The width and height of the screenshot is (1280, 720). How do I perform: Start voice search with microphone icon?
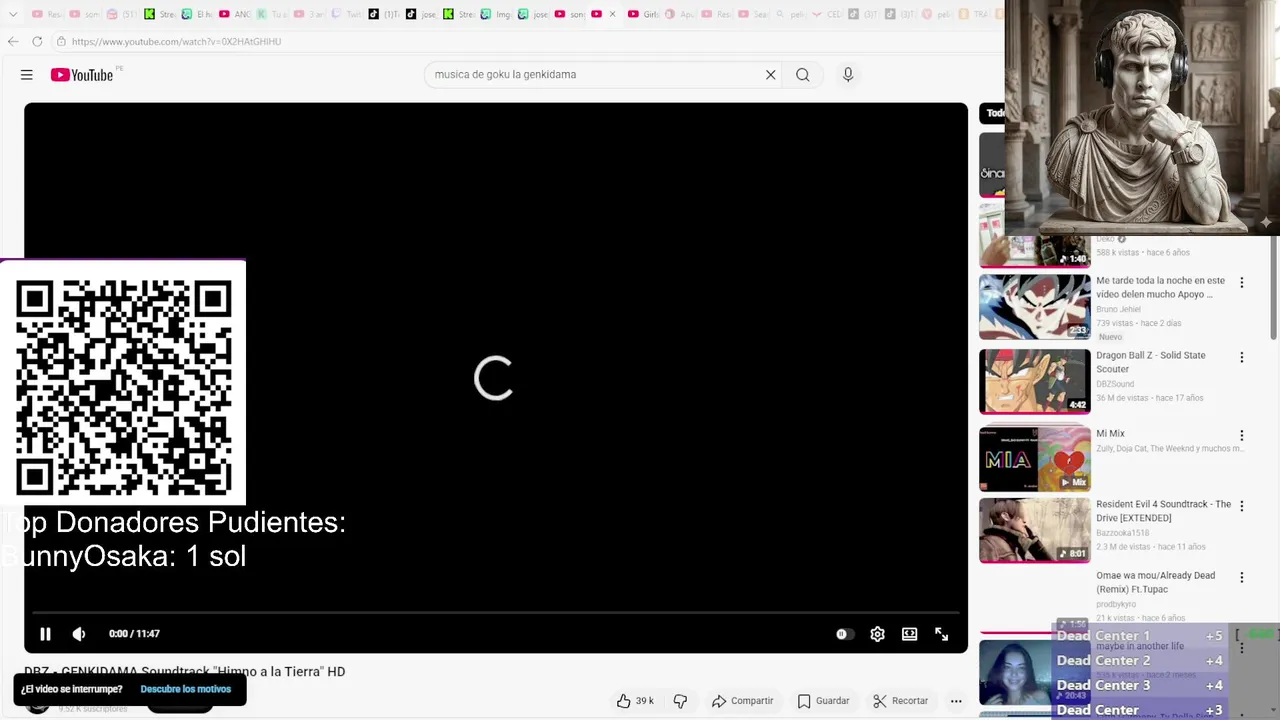coord(848,75)
